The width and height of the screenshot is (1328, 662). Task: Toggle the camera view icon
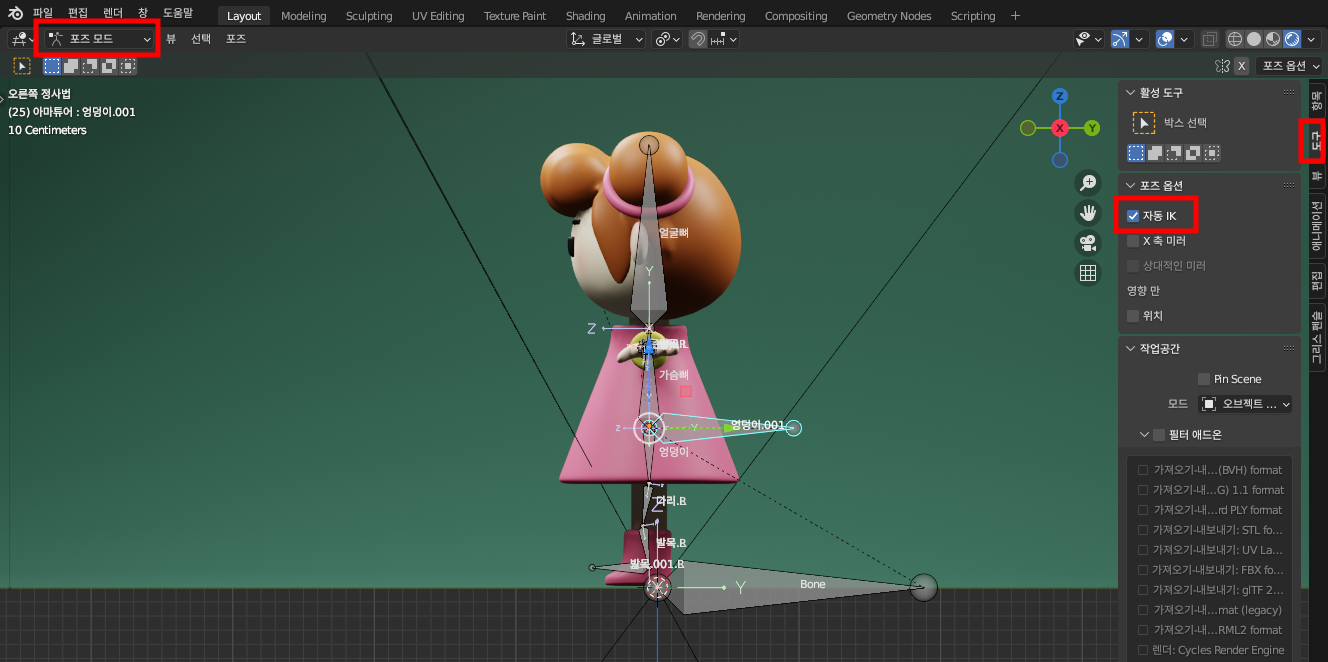tap(1088, 242)
